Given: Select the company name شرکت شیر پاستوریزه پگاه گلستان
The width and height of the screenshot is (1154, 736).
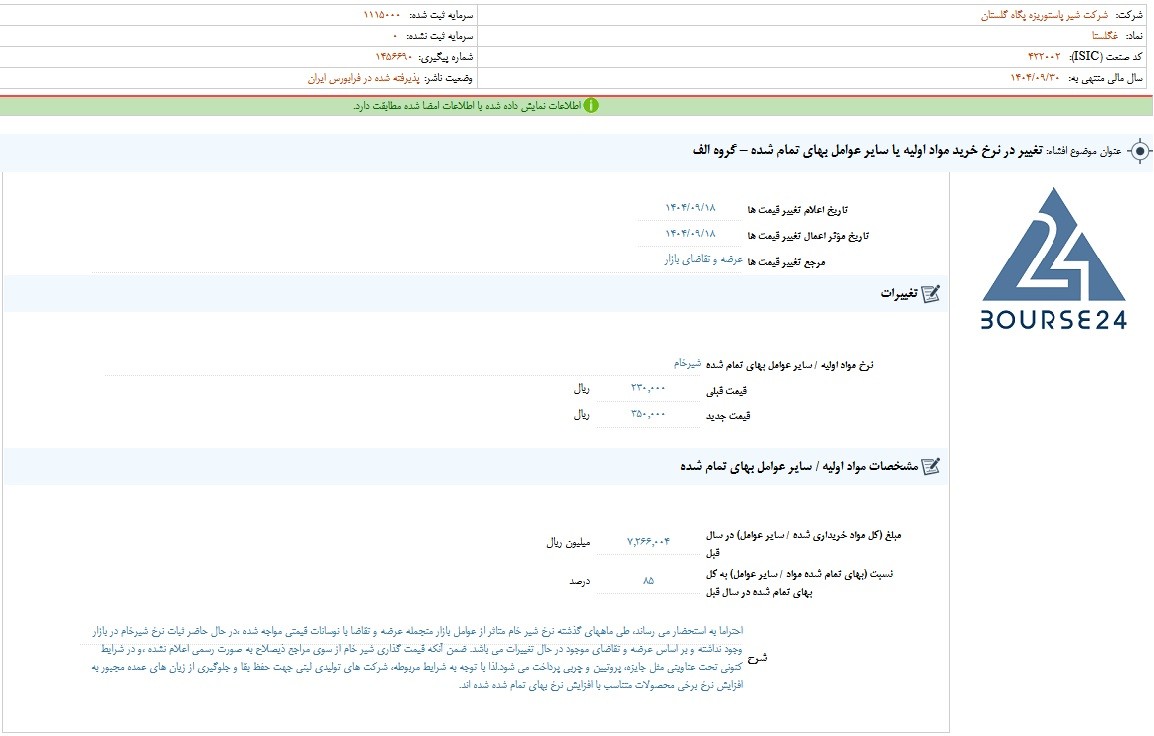Looking at the screenshot, I should 1044,15.
